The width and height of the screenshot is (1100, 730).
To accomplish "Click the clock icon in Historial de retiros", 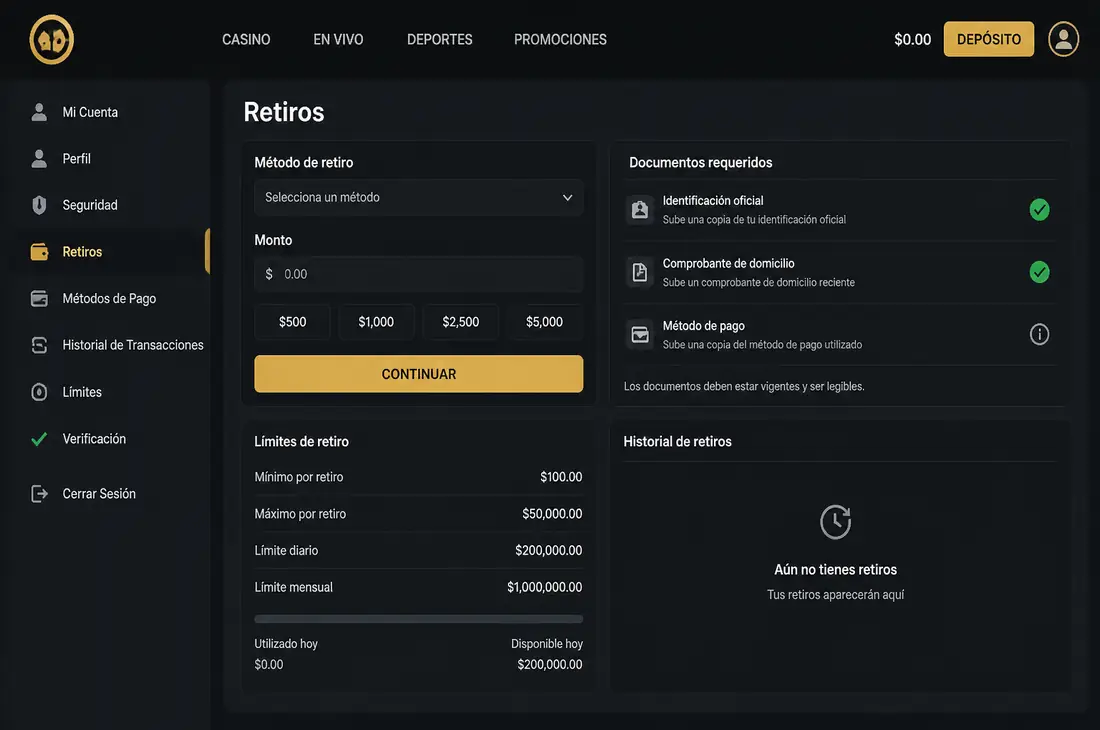I will pos(836,522).
